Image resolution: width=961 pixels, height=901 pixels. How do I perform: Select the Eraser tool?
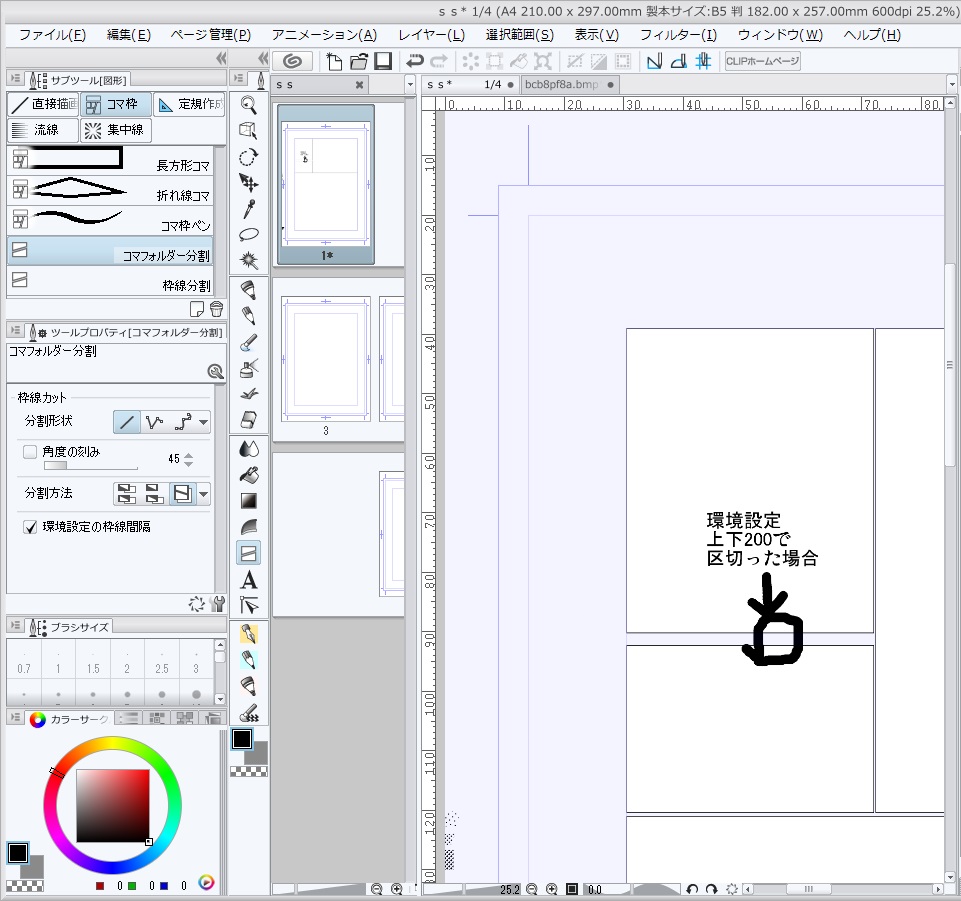tap(249, 420)
